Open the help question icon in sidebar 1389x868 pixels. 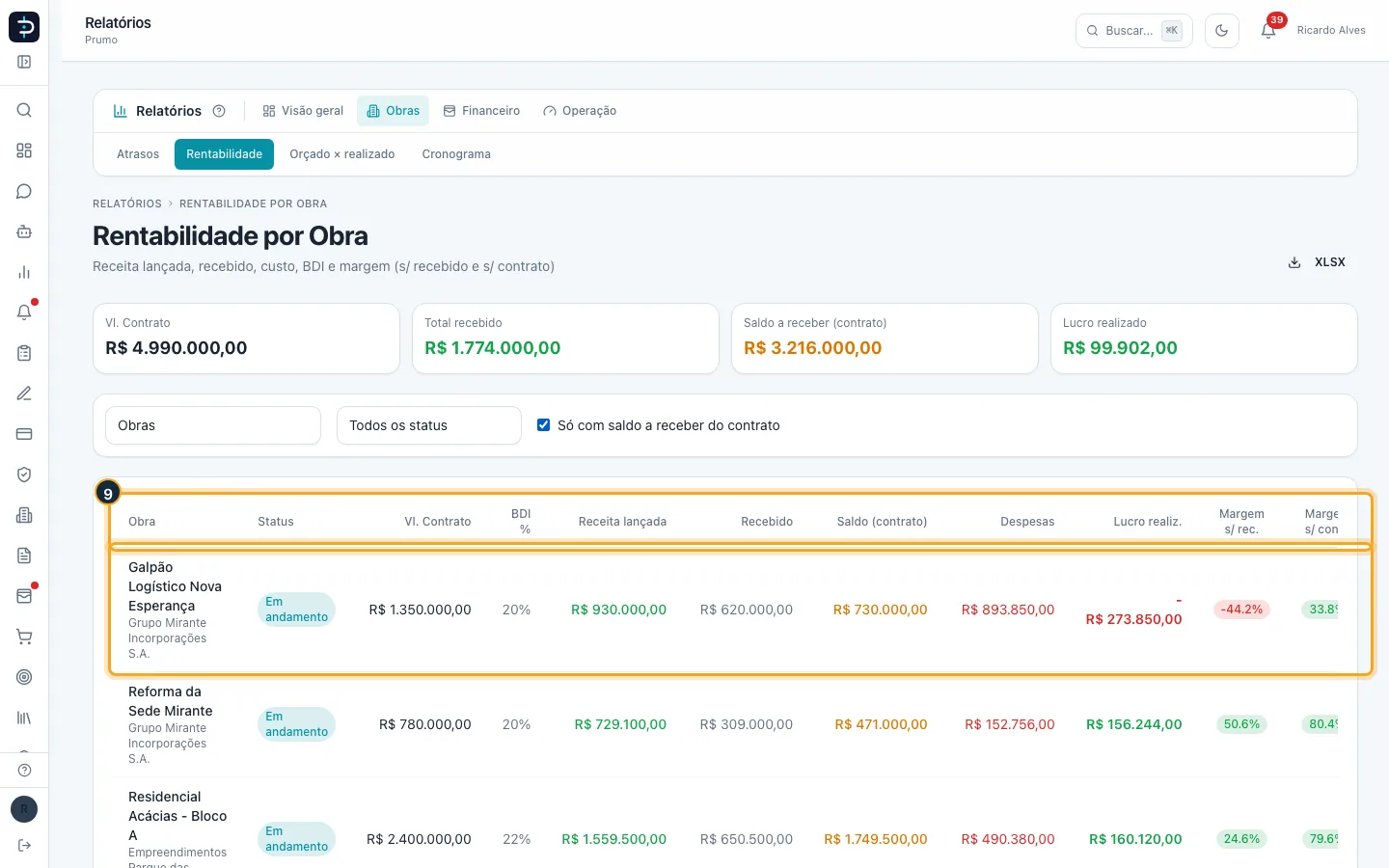24,770
